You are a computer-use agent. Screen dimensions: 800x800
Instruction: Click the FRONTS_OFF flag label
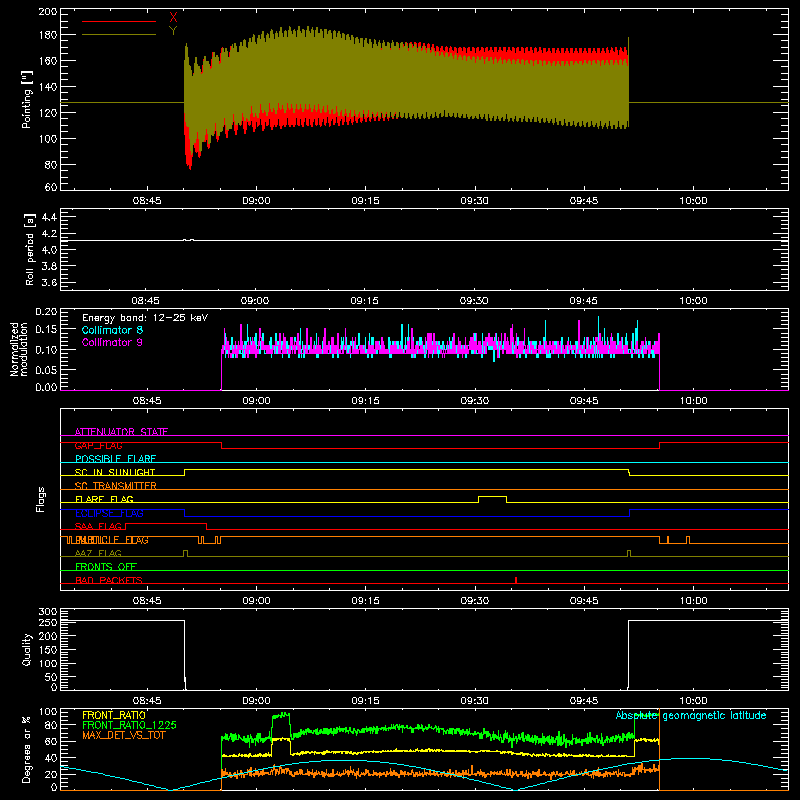click(x=106, y=567)
